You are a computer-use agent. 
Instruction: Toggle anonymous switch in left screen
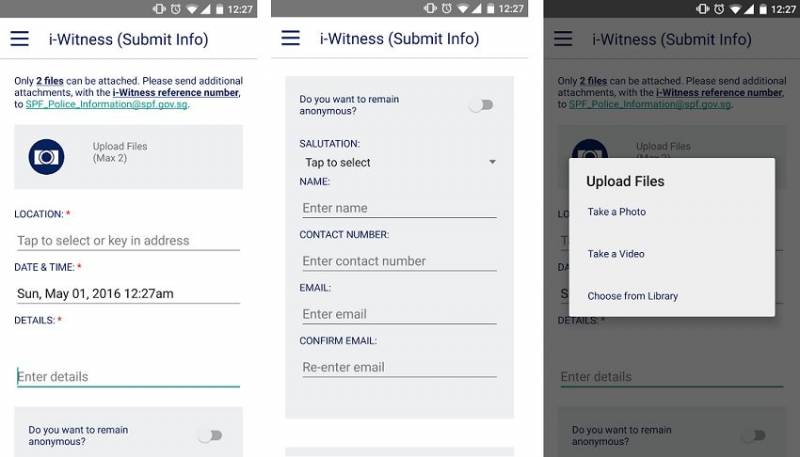209,435
